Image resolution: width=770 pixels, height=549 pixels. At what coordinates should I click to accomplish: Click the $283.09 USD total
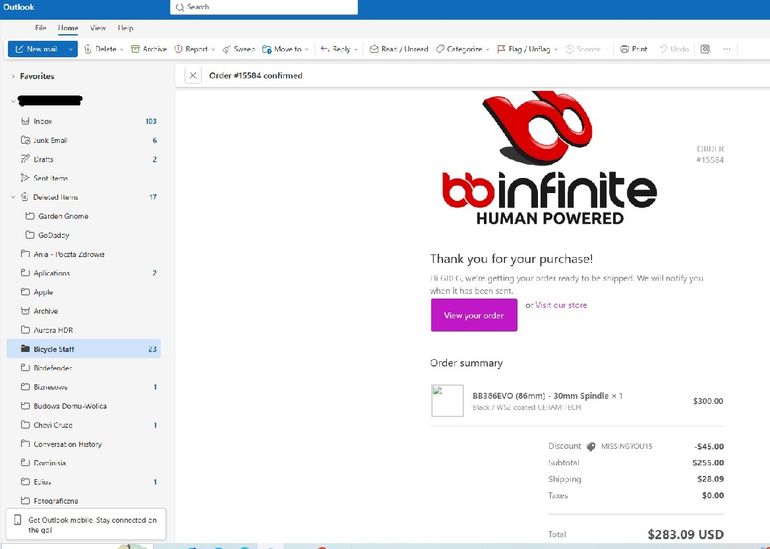[x=686, y=534]
